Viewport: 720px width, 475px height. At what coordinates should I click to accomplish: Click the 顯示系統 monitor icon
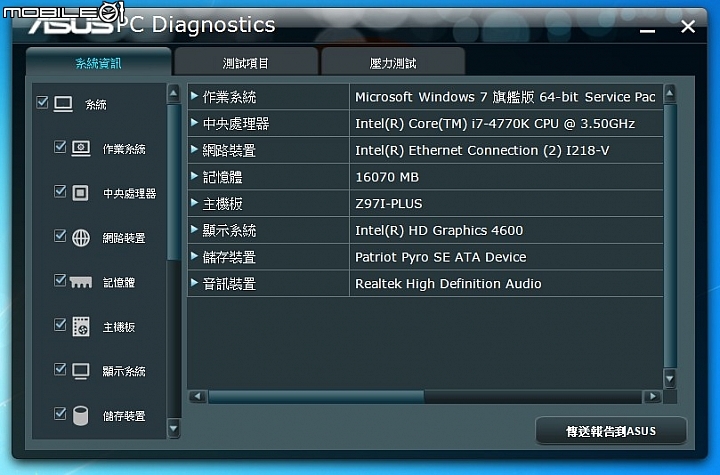(81, 371)
